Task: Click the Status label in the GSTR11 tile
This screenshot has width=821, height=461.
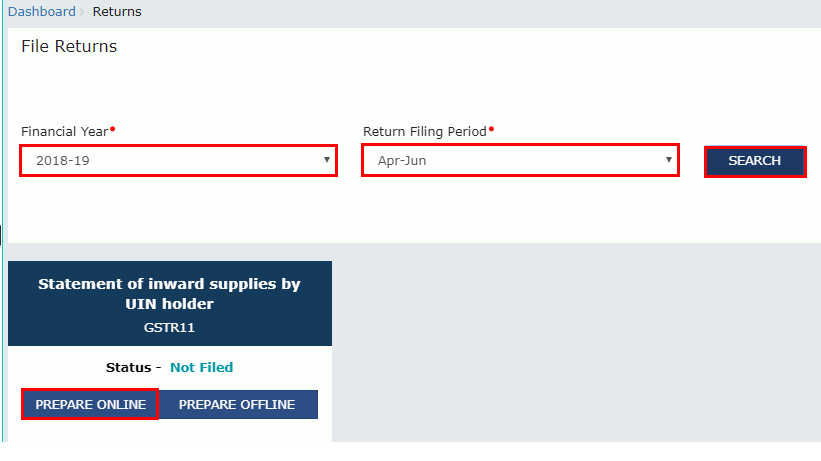Action: click(133, 367)
